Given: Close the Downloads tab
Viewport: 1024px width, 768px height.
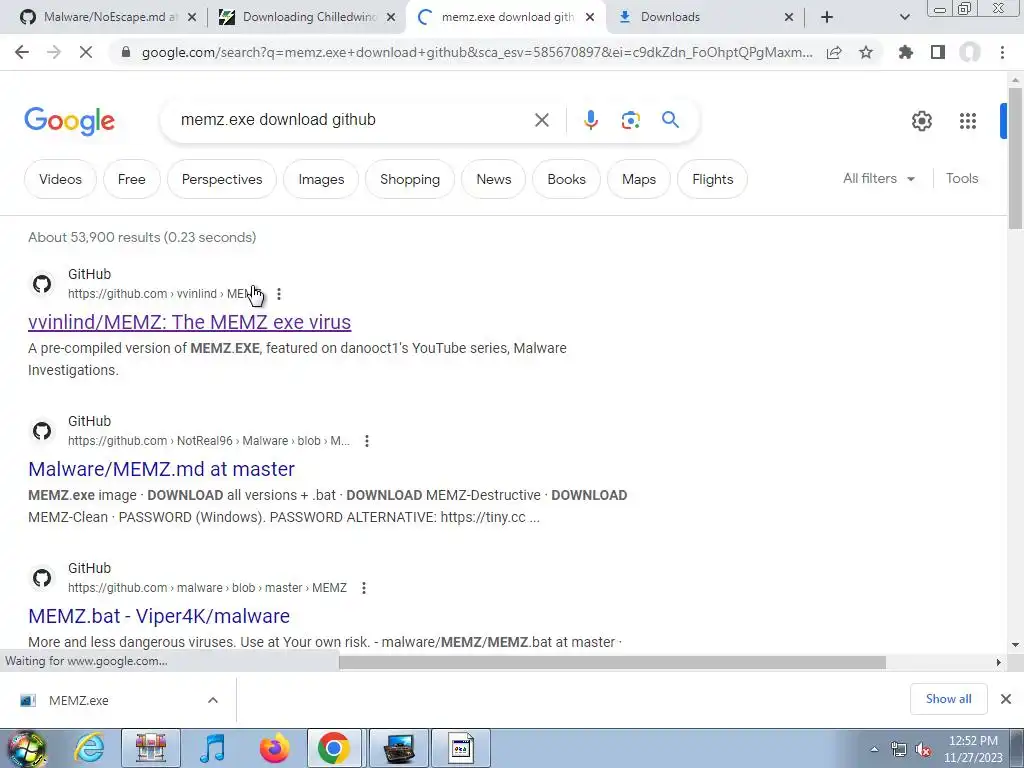Looking at the screenshot, I should coord(789,17).
